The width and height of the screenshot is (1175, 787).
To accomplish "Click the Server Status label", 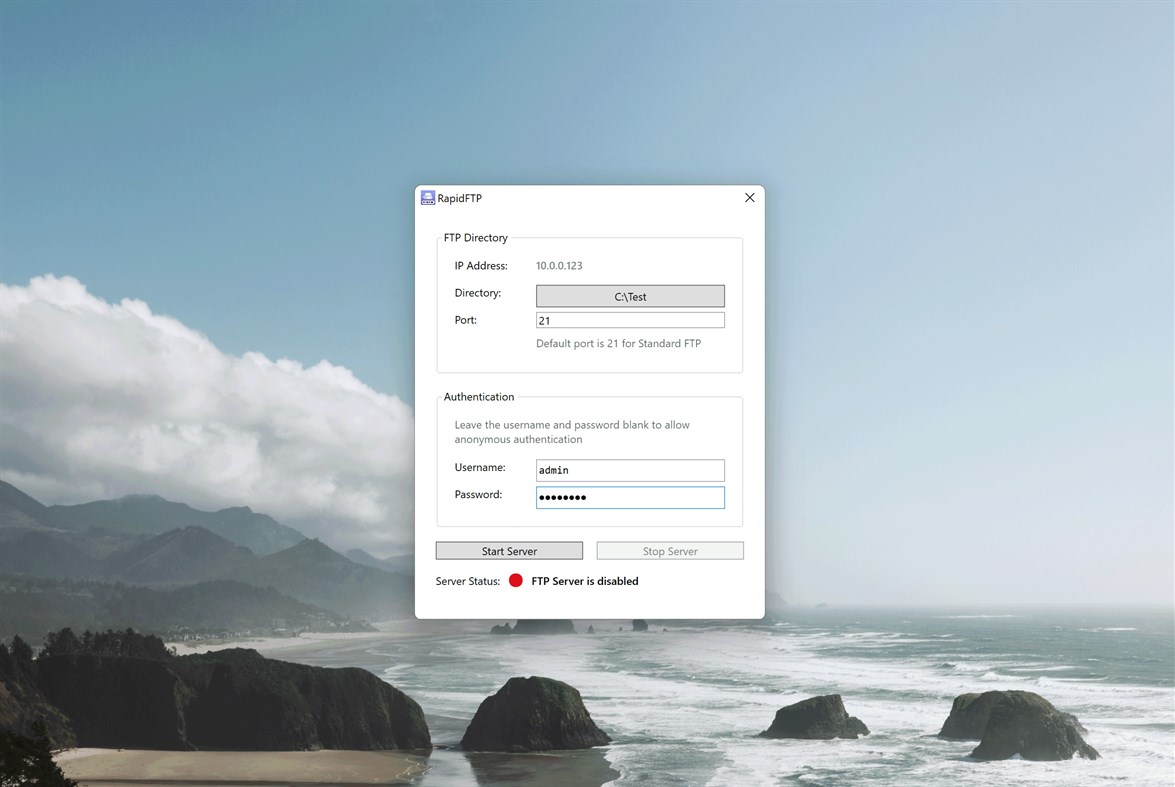I will pos(467,580).
